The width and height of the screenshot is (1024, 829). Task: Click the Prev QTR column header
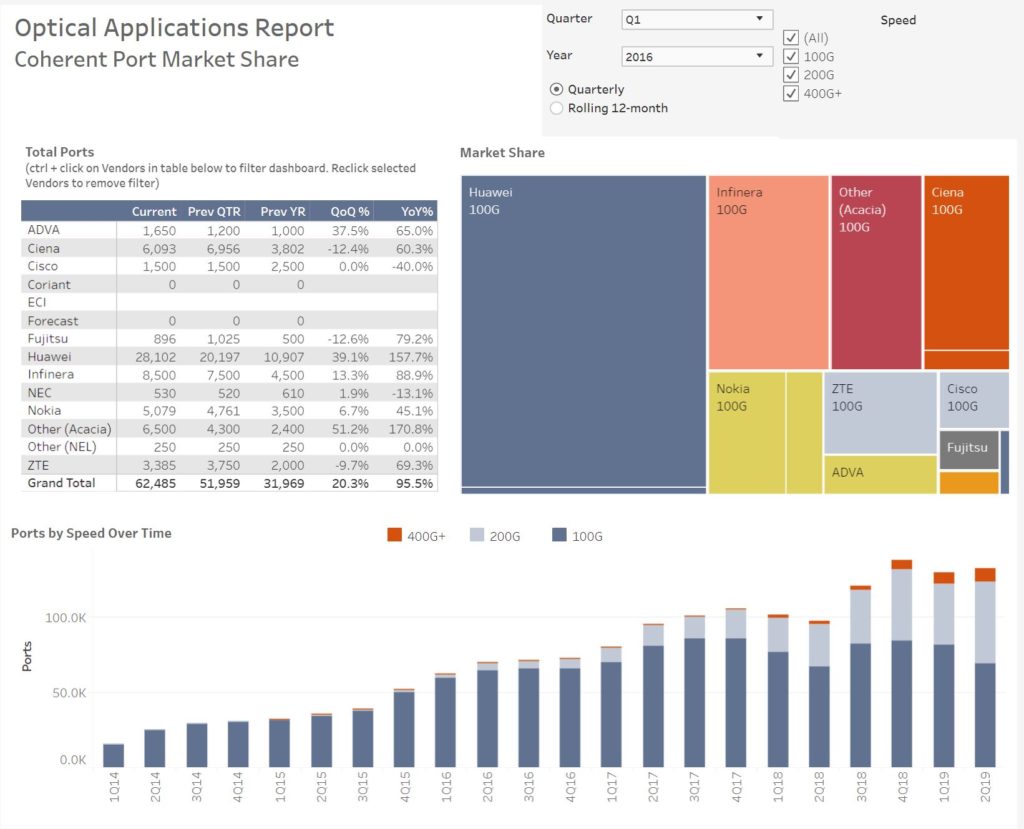click(x=214, y=211)
